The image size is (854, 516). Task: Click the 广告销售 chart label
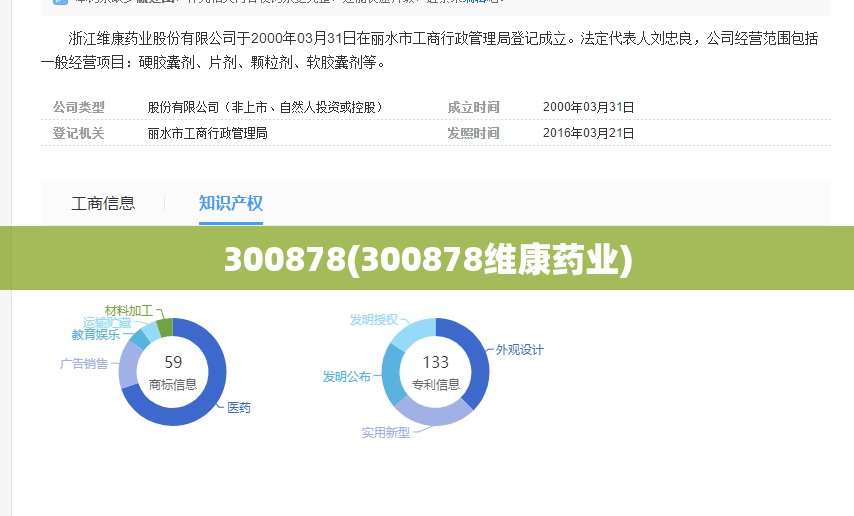pos(84,363)
